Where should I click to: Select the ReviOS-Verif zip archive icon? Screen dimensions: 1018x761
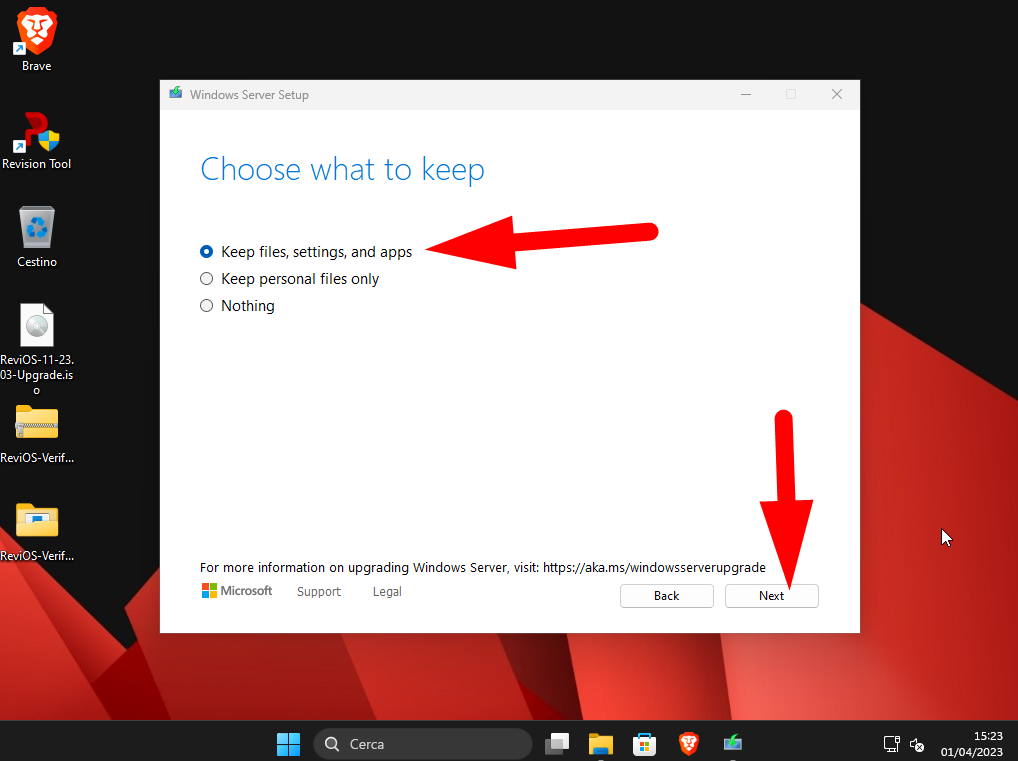click(37, 434)
